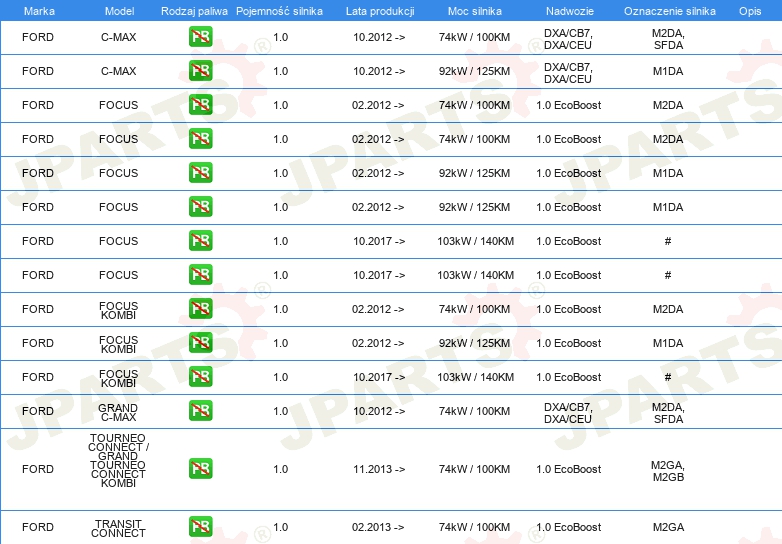This screenshot has width=782, height=544.
Task: Click 92kW / 125KM in FOCUS KOMBI row
Action: pos(474,343)
